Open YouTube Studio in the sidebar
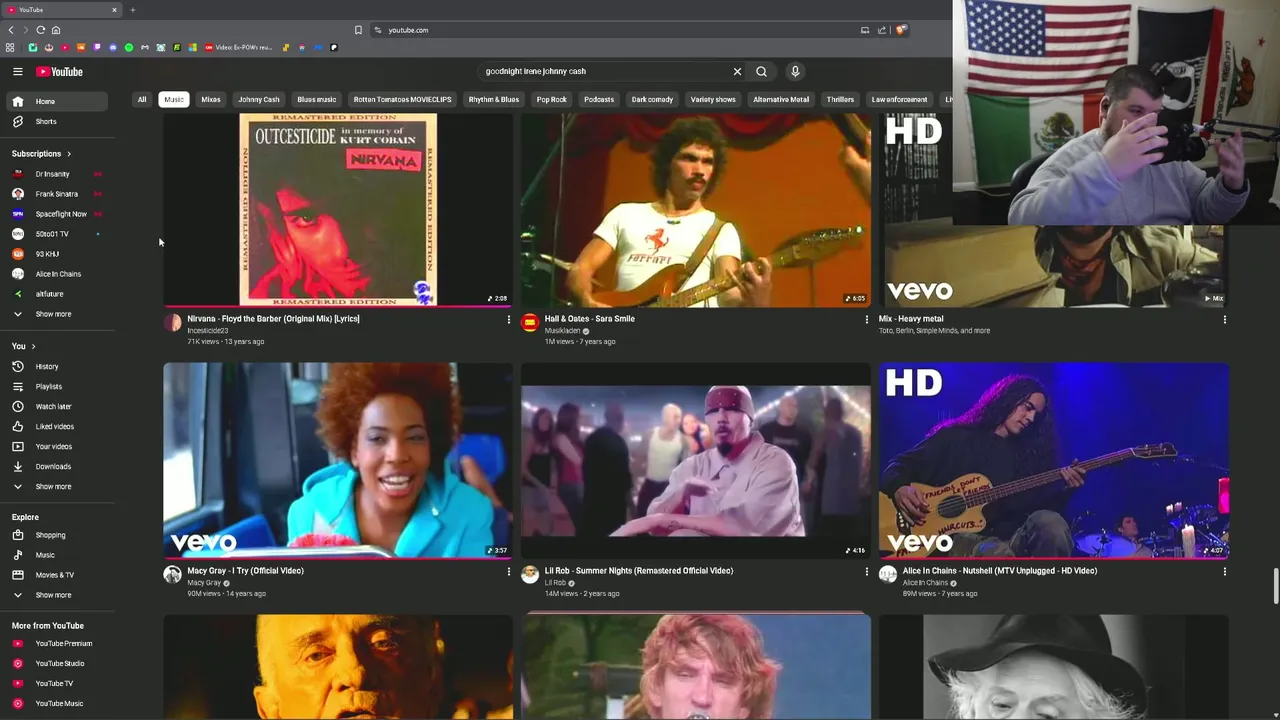The width and height of the screenshot is (1280, 720). [56, 663]
